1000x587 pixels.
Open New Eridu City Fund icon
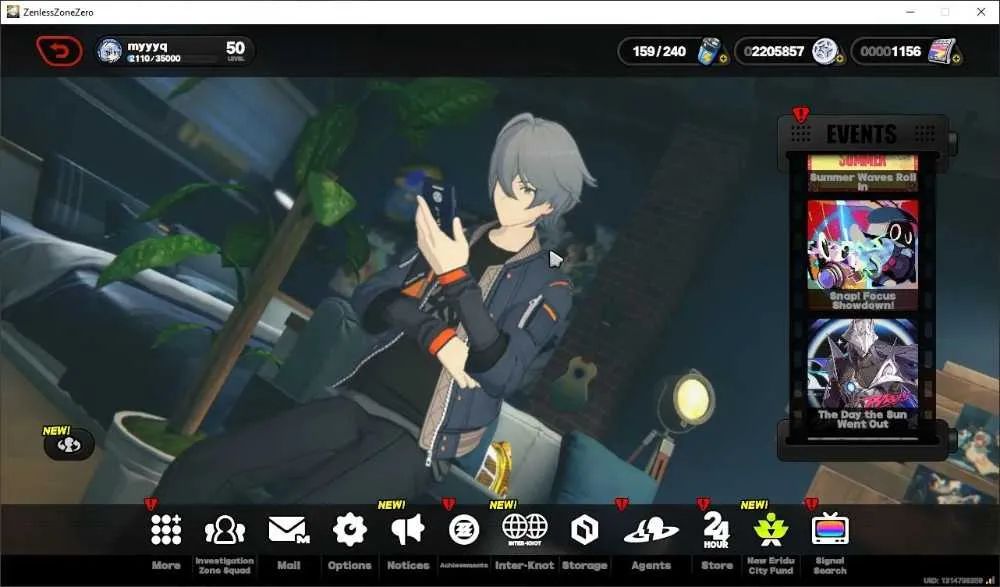tap(770, 529)
